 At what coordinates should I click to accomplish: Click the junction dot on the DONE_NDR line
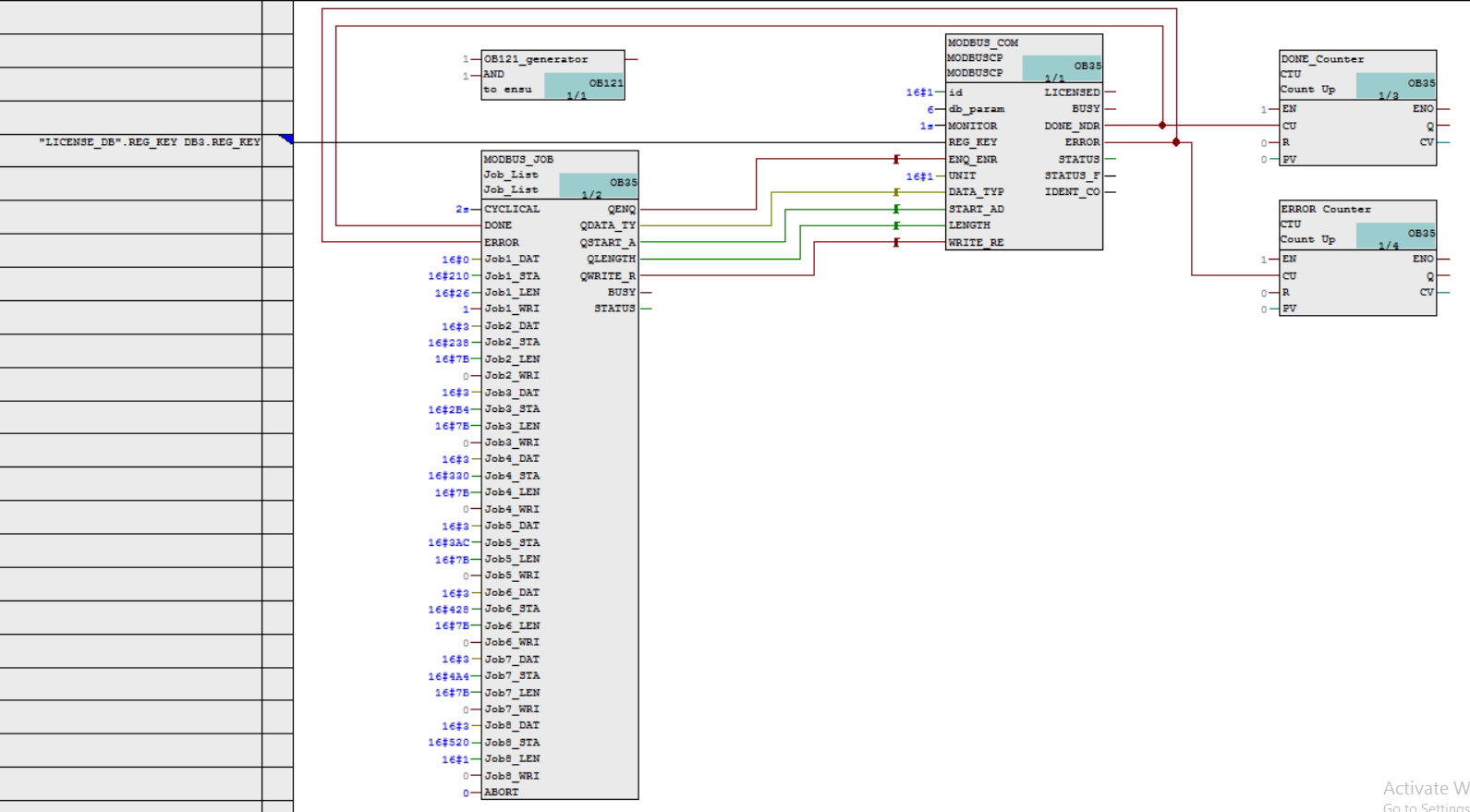click(1162, 126)
